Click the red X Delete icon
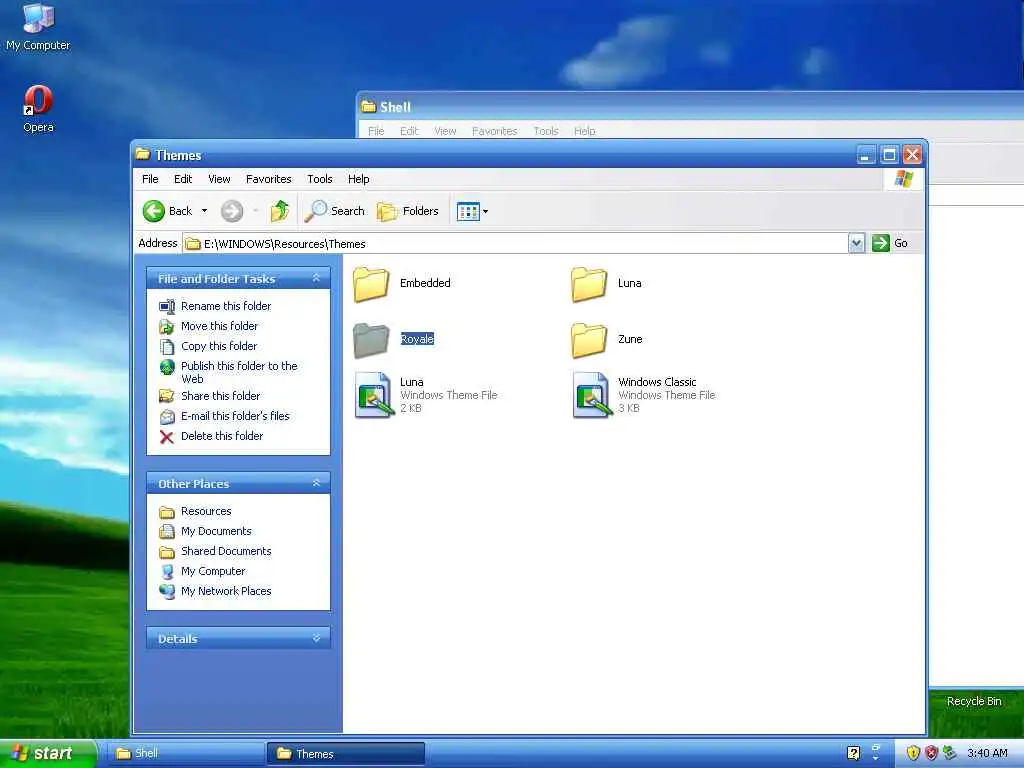The width and height of the screenshot is (1024, 768). click(x=167, y=437)
